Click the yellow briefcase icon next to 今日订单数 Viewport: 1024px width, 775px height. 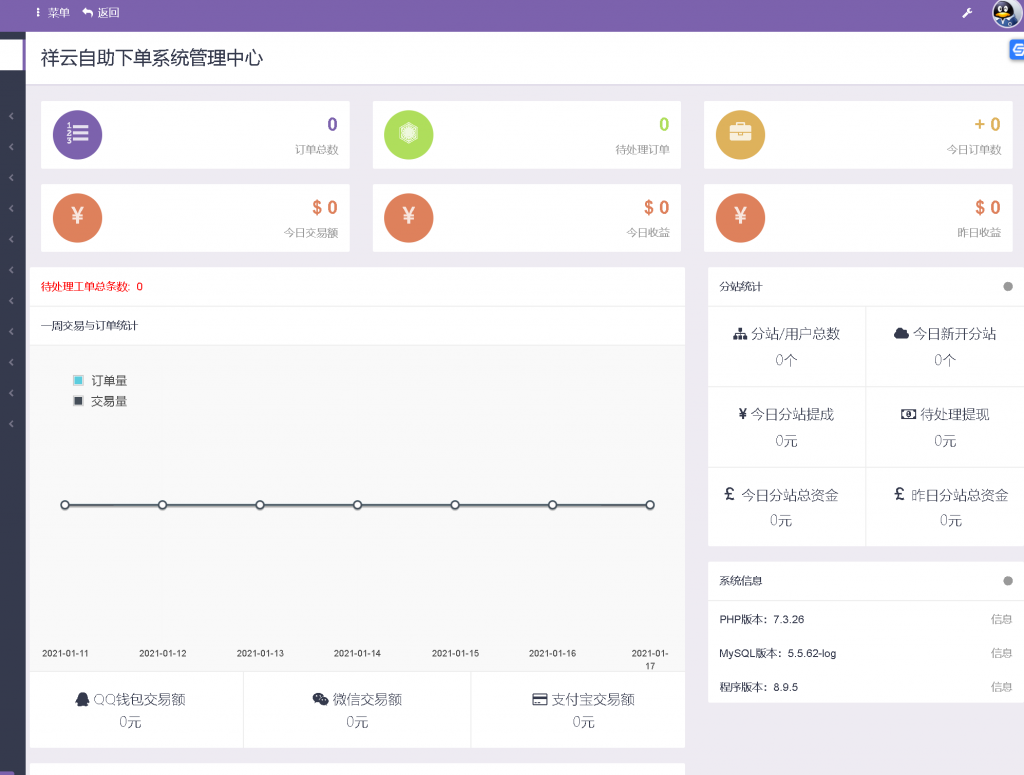pyautogui.click(x=739, y=134)
